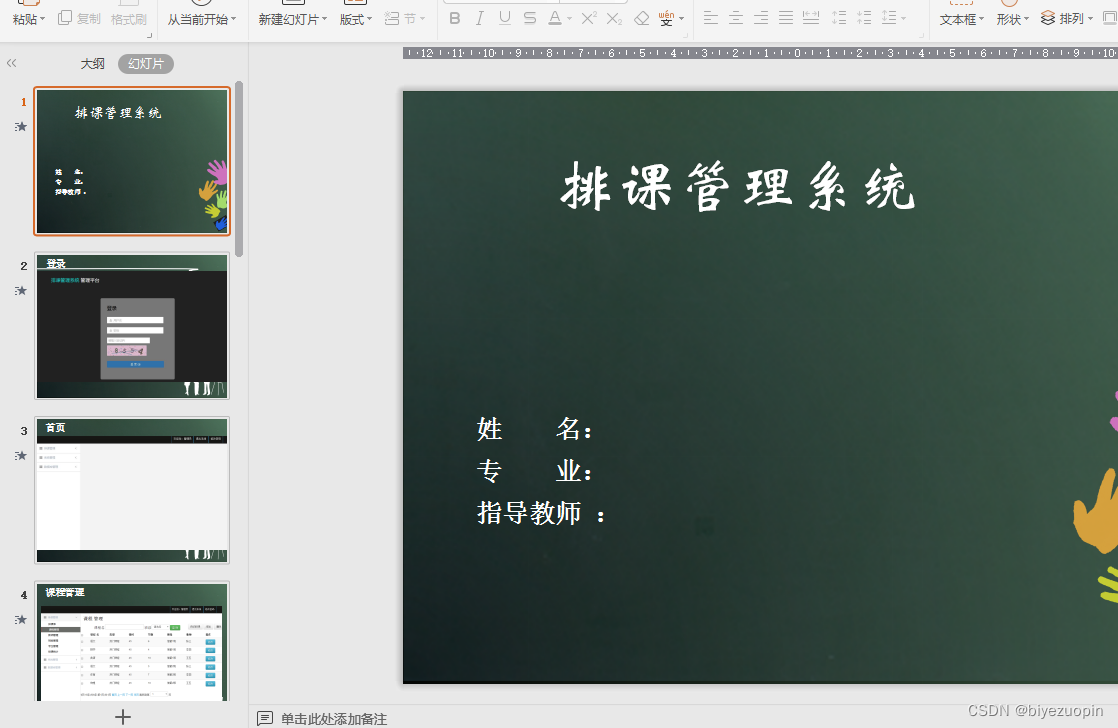Switch to the 大纲 outline tab
Image resolution: width=1118 pixels, height=728 pixels.
(92, 63)
